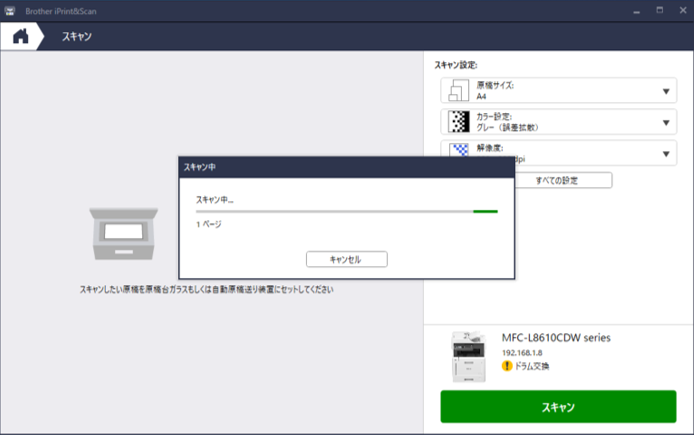694x435 pixels.
Task: Open the カラー設定 dropdown arrow
Action: click(667, 124)
